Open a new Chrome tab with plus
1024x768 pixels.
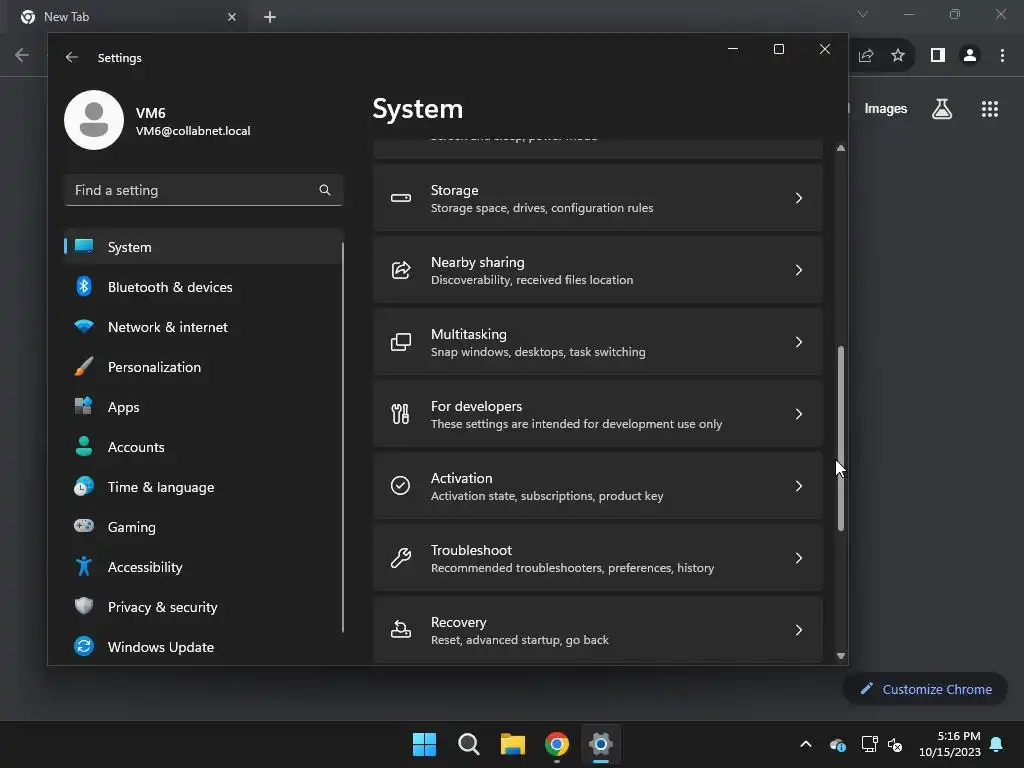coord(270,17)
